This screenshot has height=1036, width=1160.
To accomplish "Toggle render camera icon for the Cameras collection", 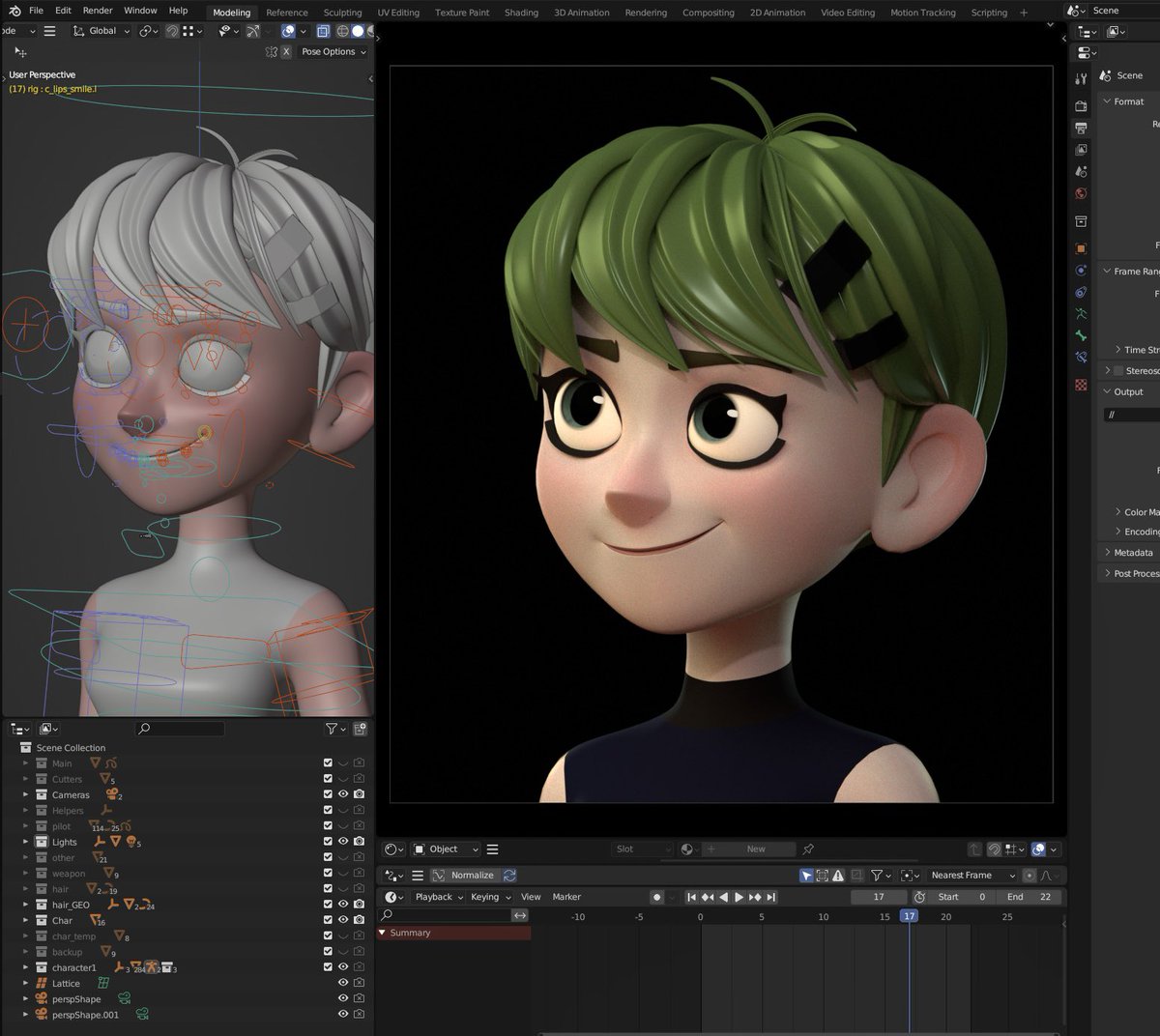I will tap(360, 794).
